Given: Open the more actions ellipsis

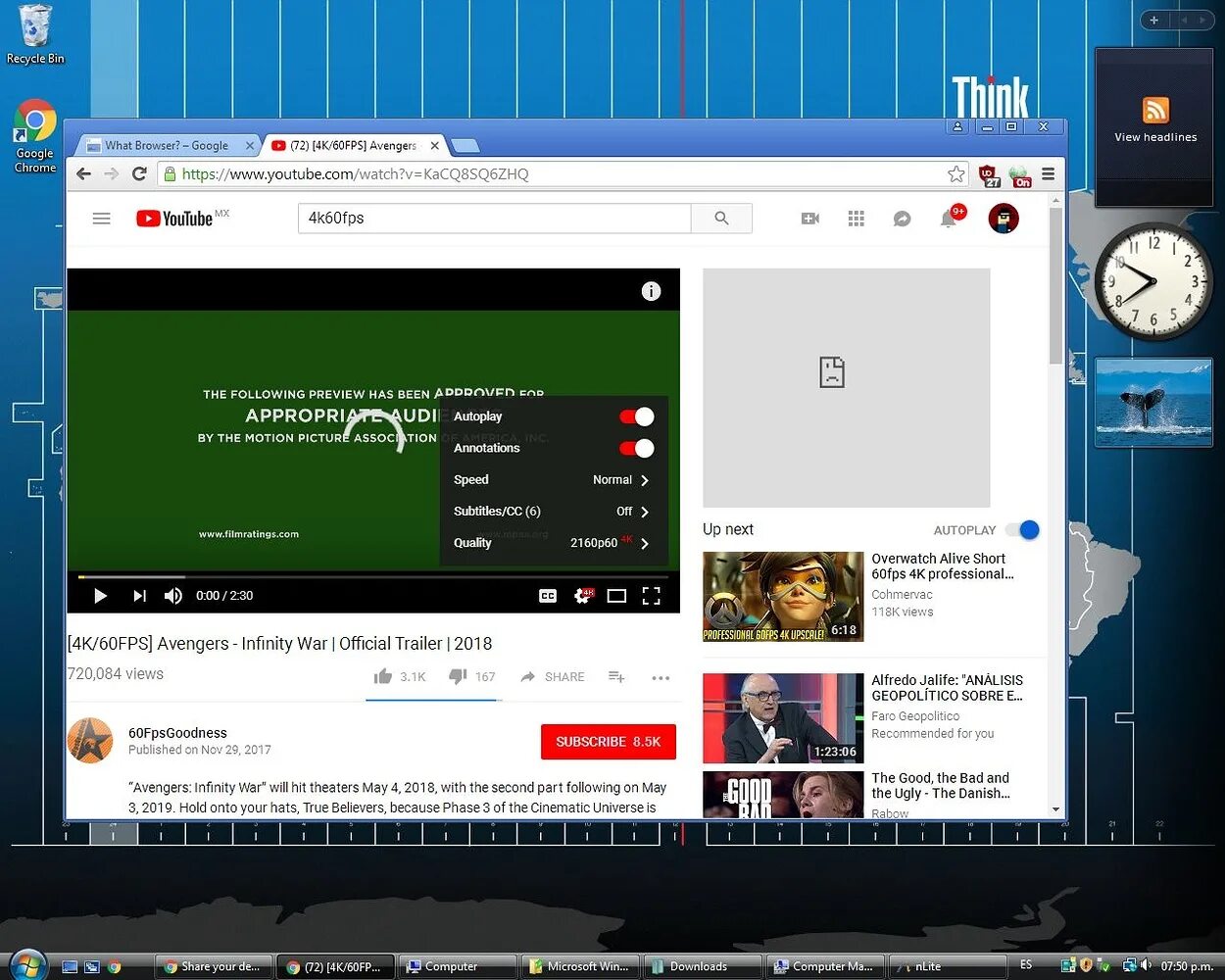Looking at the screenshot, I should pyautogui.click(x=661, y=677).
